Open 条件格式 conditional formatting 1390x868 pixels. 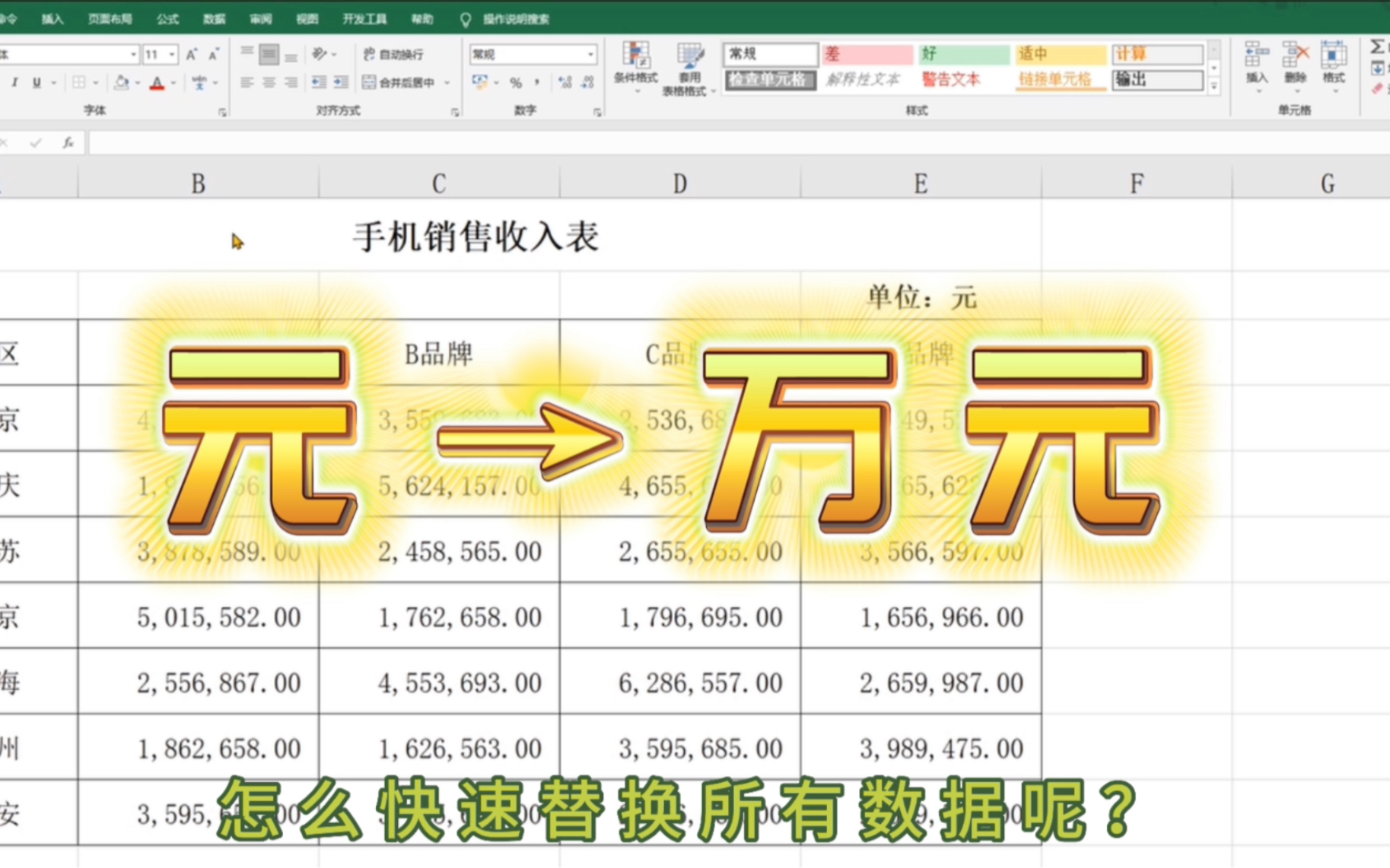[x=636, y=68]
